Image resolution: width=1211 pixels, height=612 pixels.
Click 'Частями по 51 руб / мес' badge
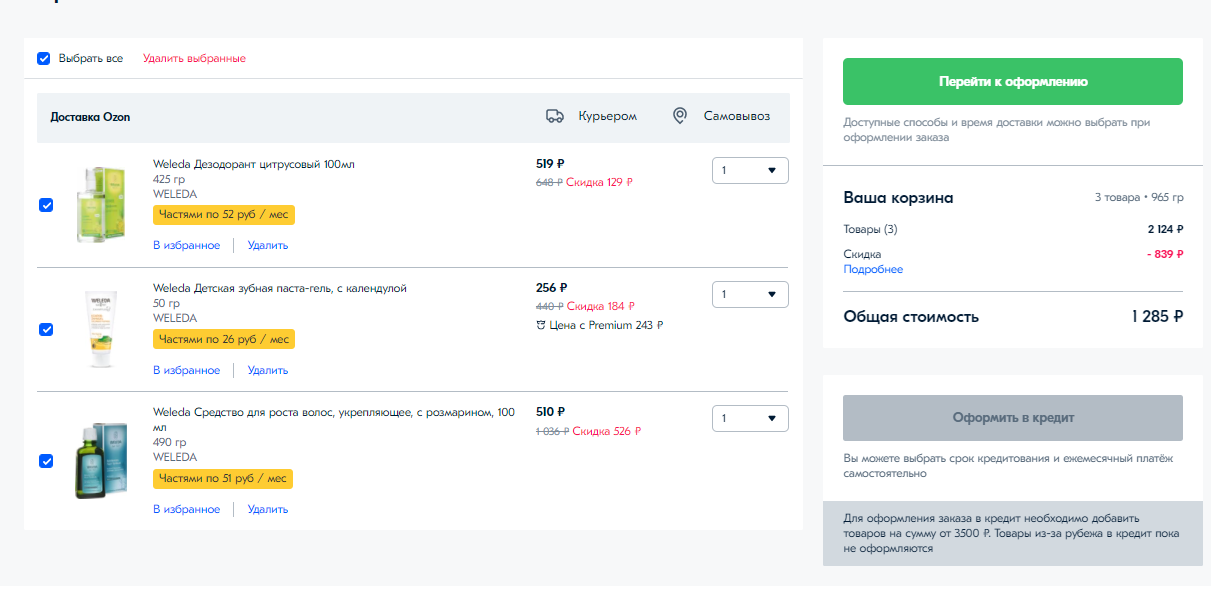coord(223,479)
